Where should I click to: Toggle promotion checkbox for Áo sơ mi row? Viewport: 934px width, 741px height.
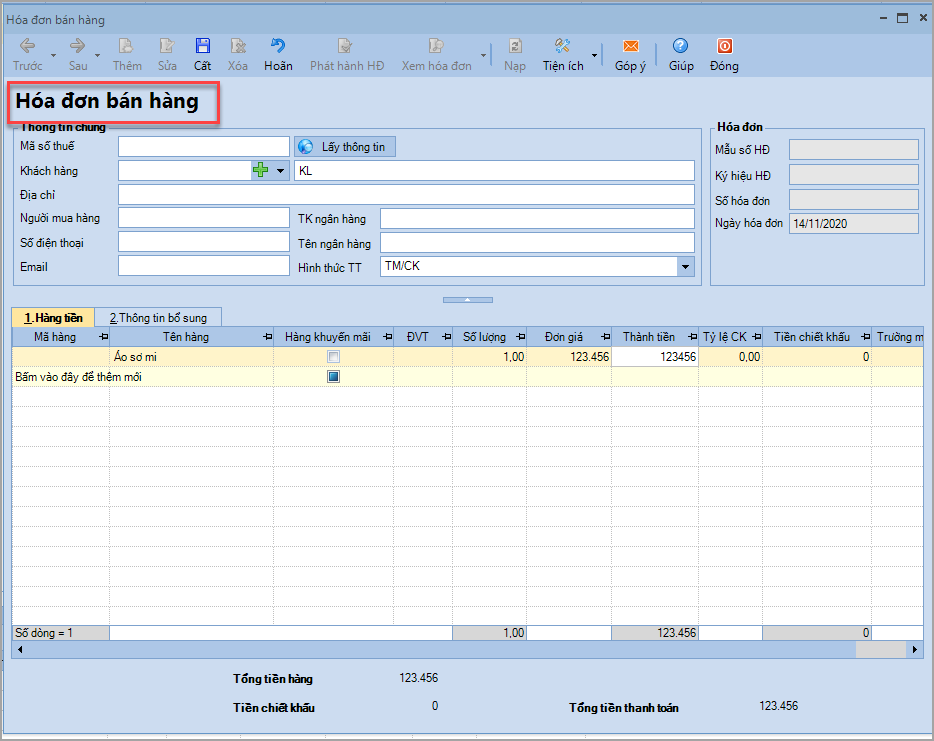pyautogui.click(x=334, y=357)
